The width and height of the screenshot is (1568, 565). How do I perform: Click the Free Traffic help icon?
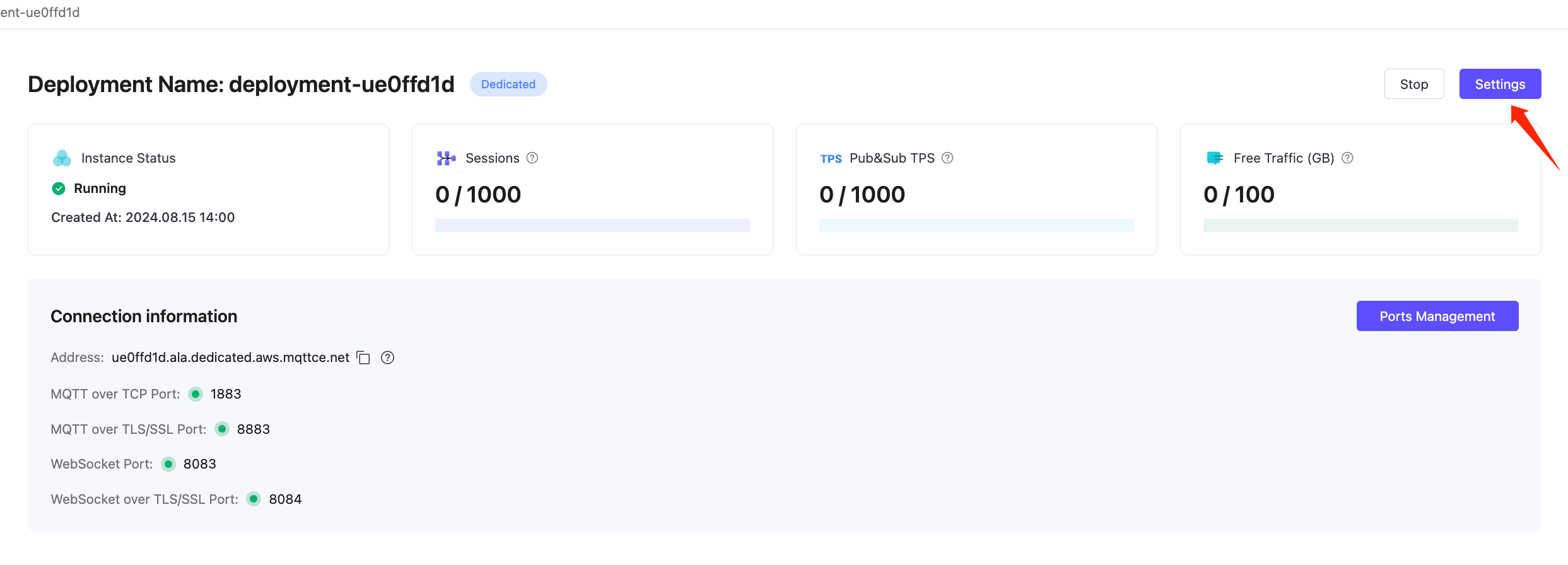(1347, 158)
